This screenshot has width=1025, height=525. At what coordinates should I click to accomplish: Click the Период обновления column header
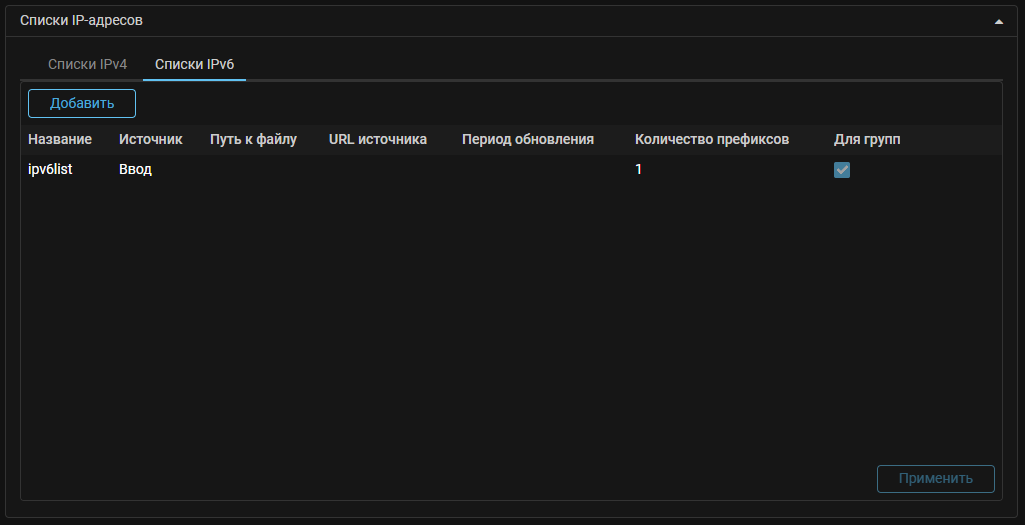528,139
